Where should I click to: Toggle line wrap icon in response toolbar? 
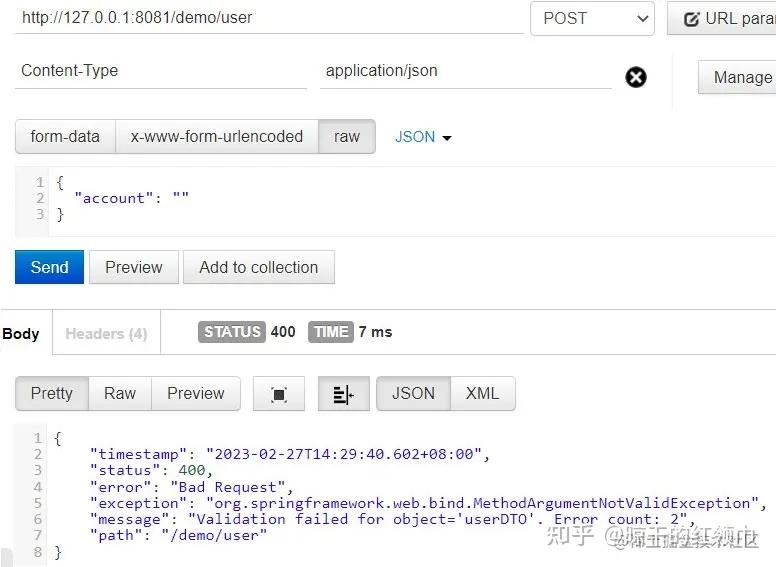[343, 394]
